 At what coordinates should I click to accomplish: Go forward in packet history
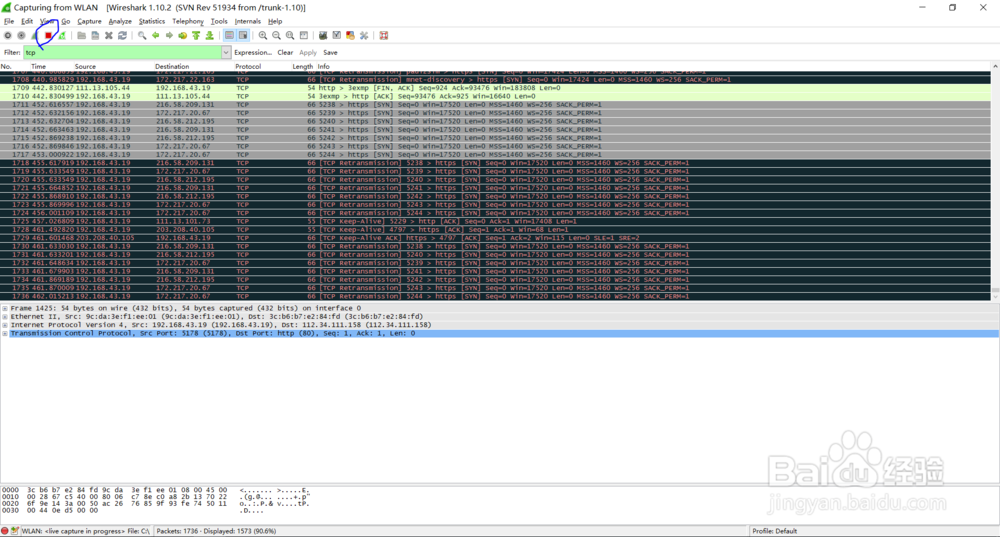169,36
